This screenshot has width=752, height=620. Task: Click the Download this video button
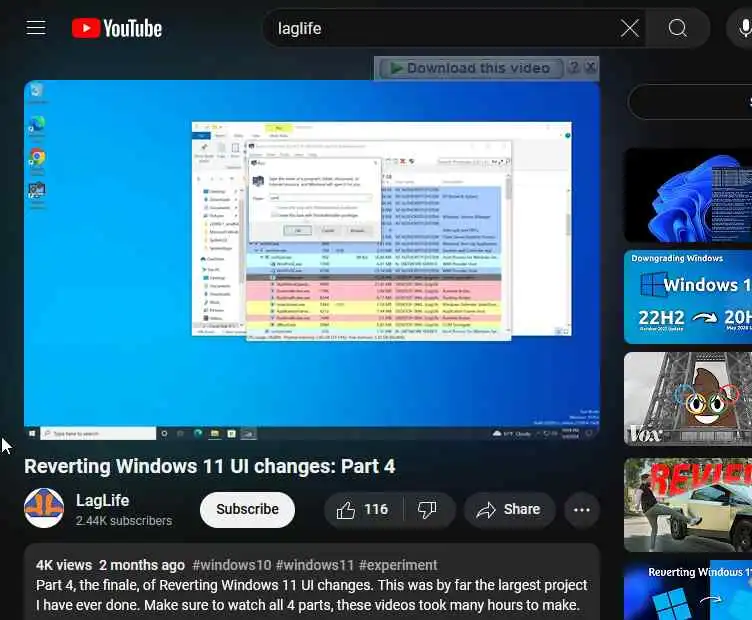click(470, 68)
